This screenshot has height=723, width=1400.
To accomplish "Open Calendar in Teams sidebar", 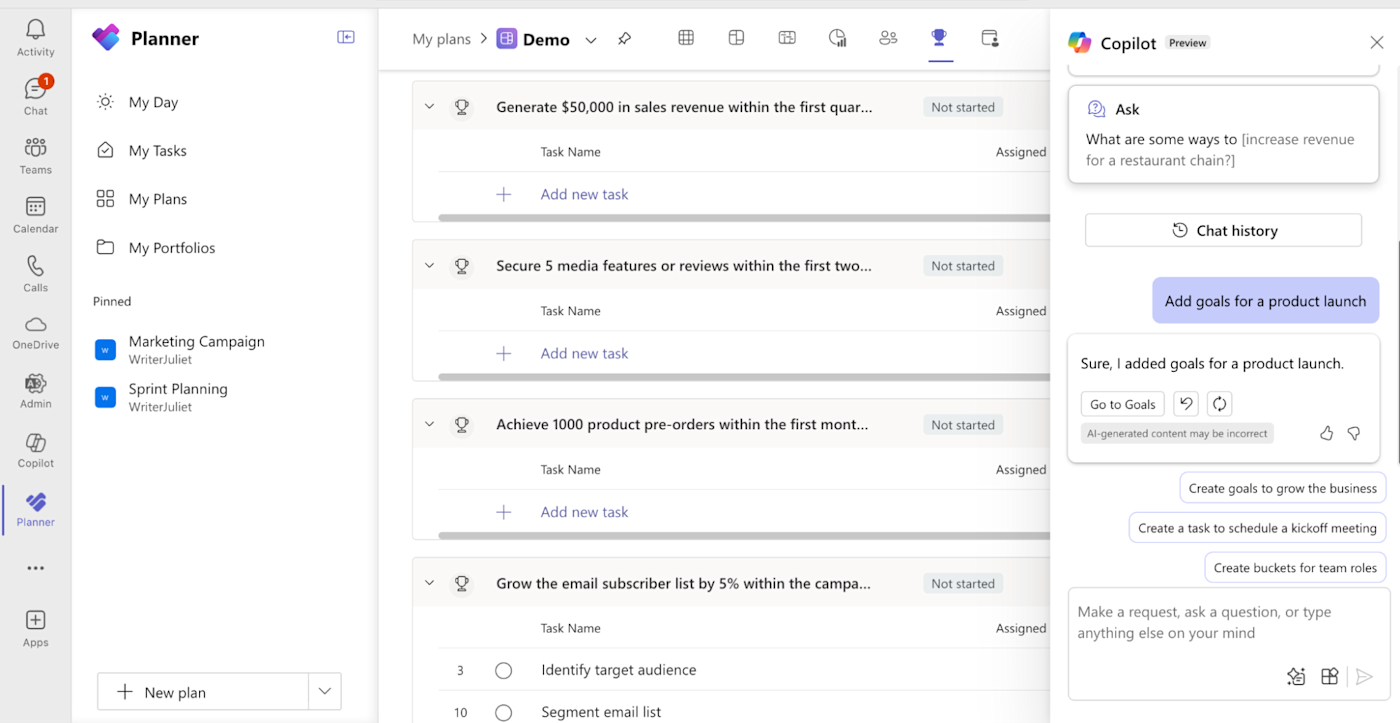I will (x=35, y=214).
